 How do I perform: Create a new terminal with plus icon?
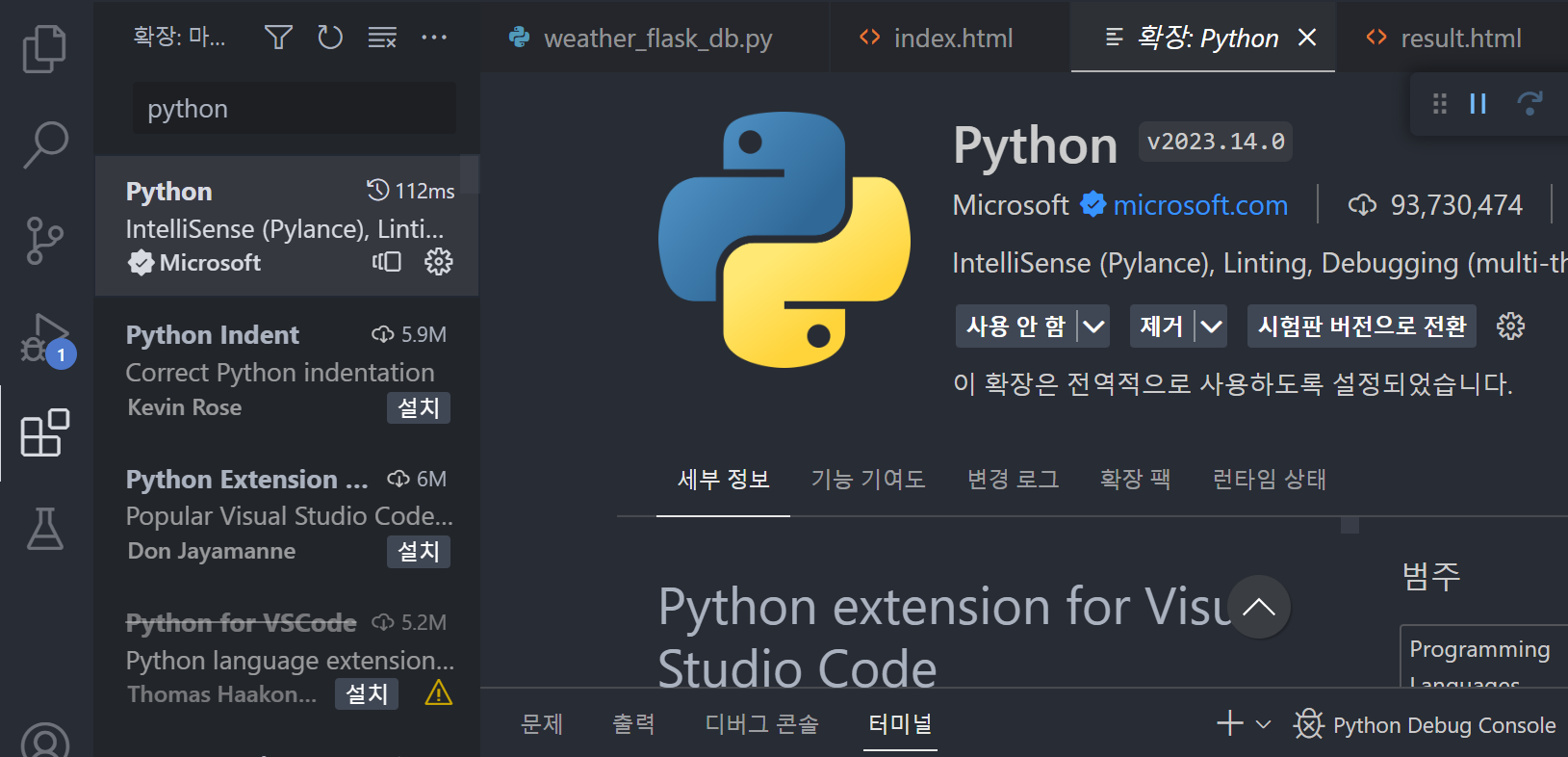[1230, 723]
